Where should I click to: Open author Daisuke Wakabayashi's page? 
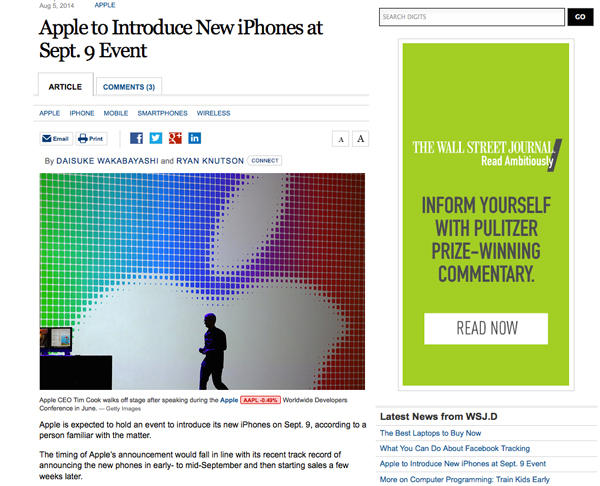click(107, 161)
